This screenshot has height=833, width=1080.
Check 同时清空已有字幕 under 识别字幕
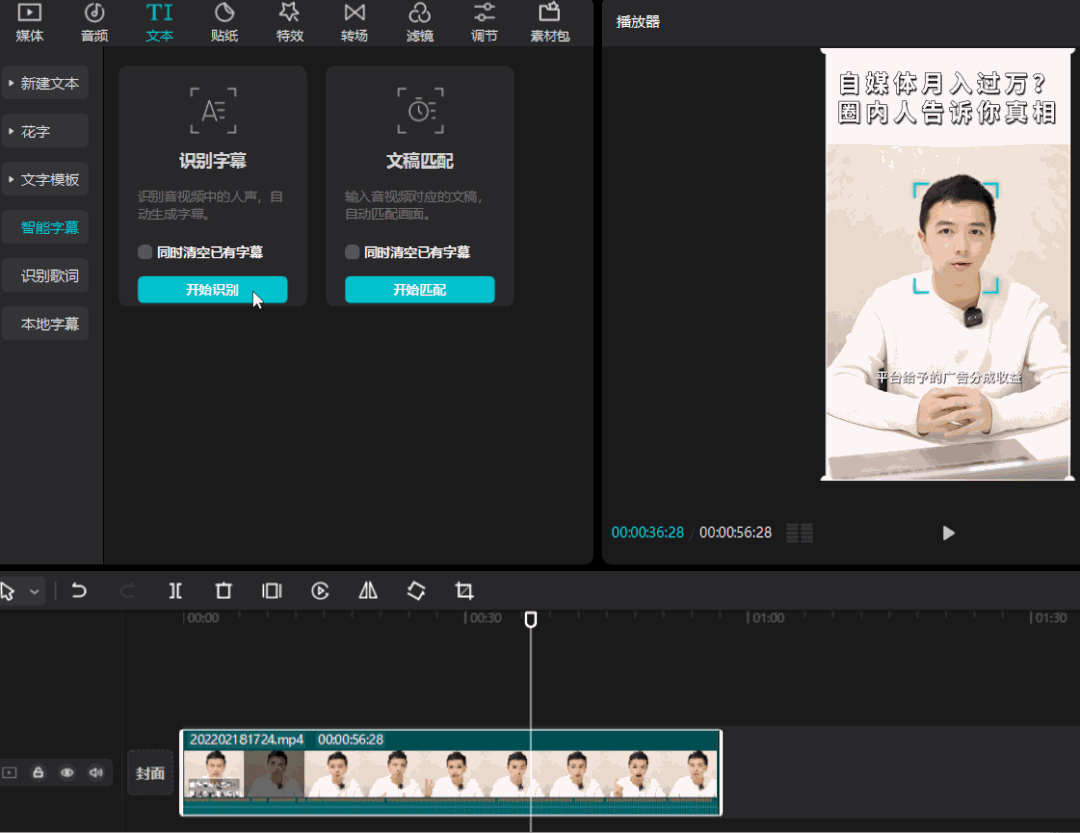(x=145, y=252)
